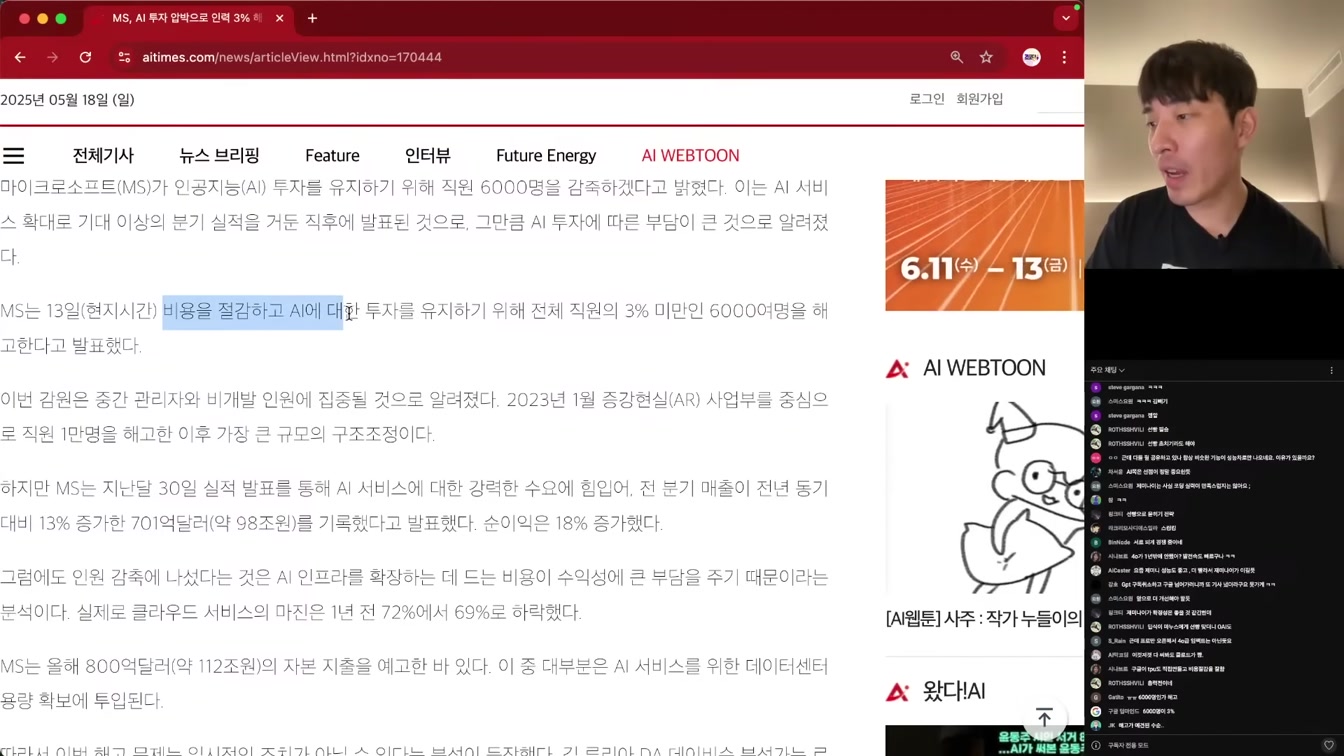Click the address bar URL field
1344x756 pixels.
pyautogui.click(x=540, y=57)
